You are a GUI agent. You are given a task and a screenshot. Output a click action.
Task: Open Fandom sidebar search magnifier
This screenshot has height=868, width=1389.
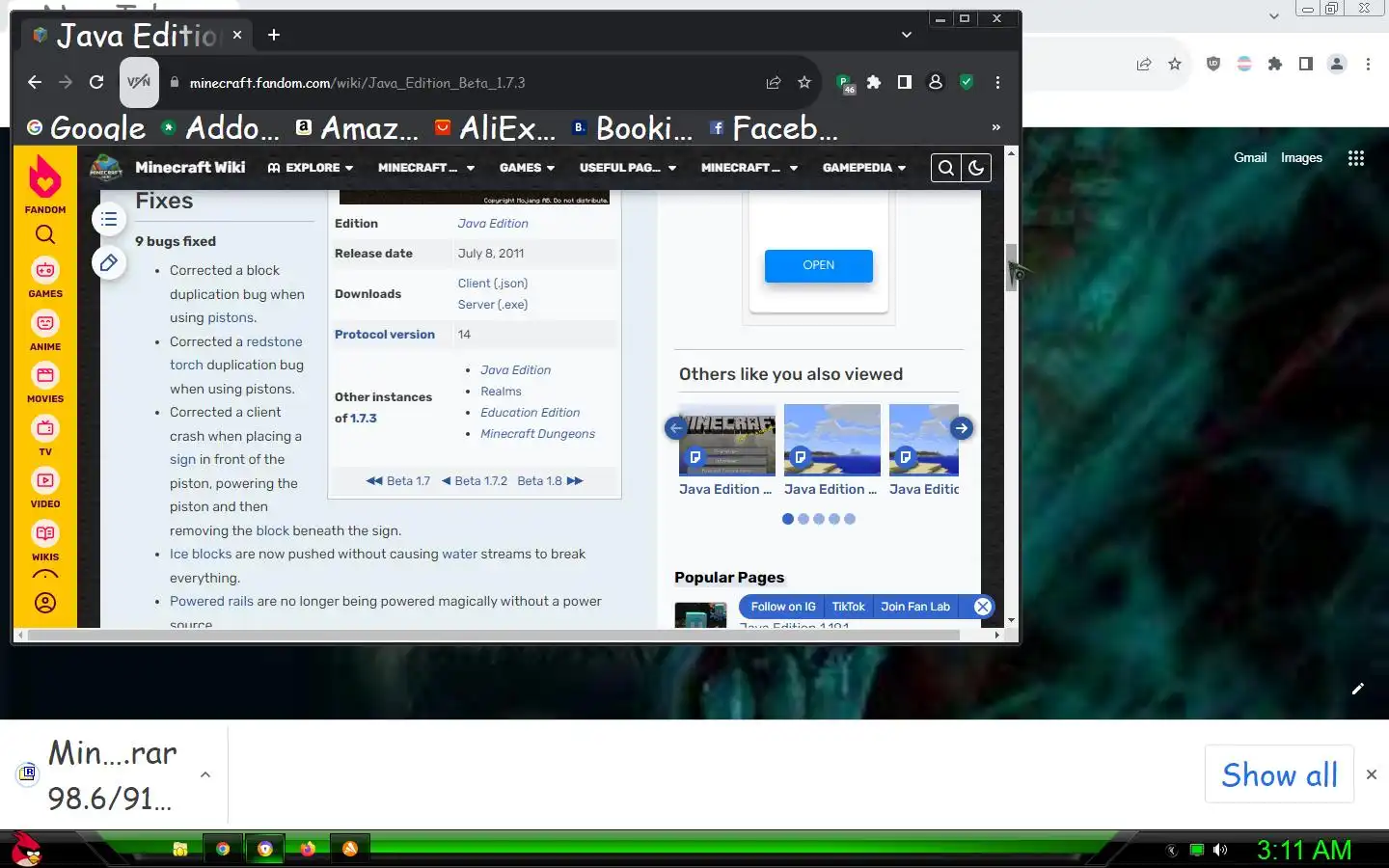[45, 234]
